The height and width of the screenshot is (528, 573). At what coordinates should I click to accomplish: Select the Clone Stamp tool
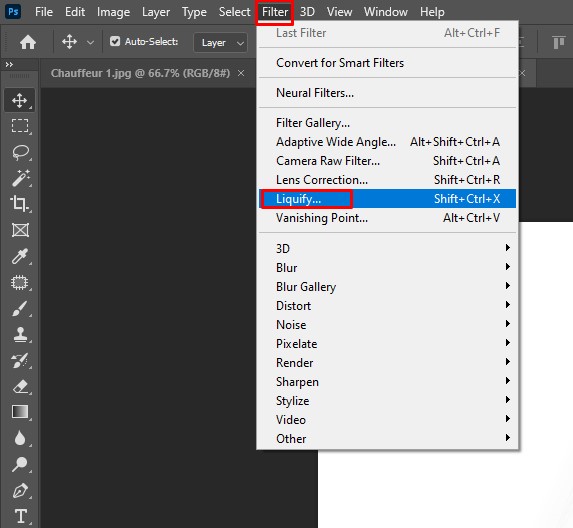click(20, 334)
